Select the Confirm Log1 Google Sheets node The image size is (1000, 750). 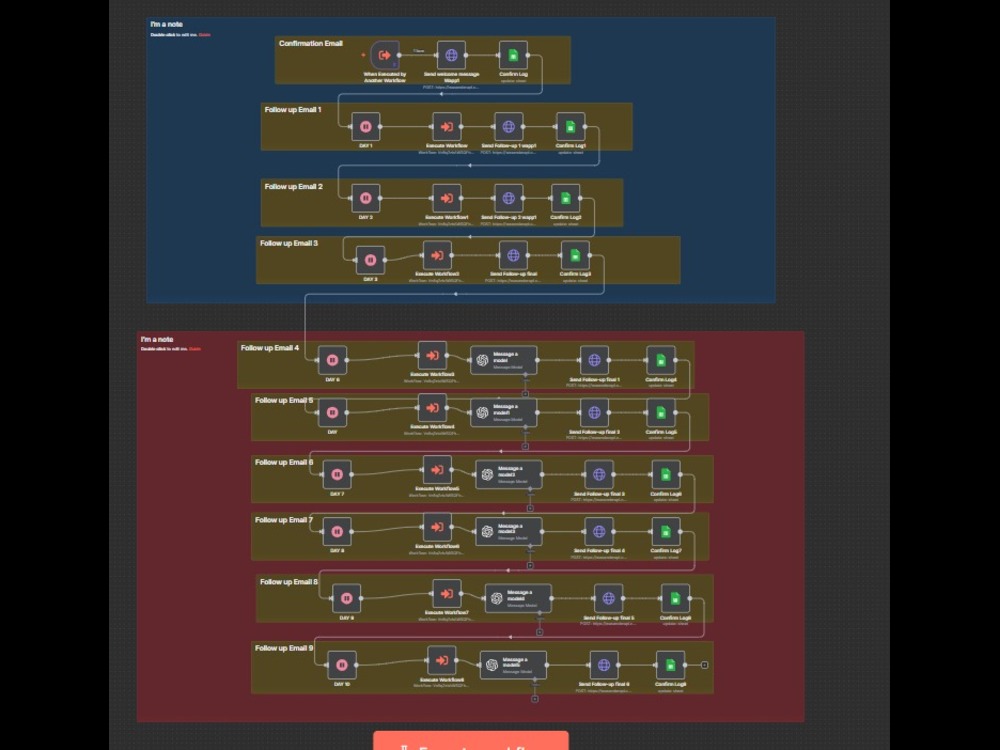pos(570,127)
